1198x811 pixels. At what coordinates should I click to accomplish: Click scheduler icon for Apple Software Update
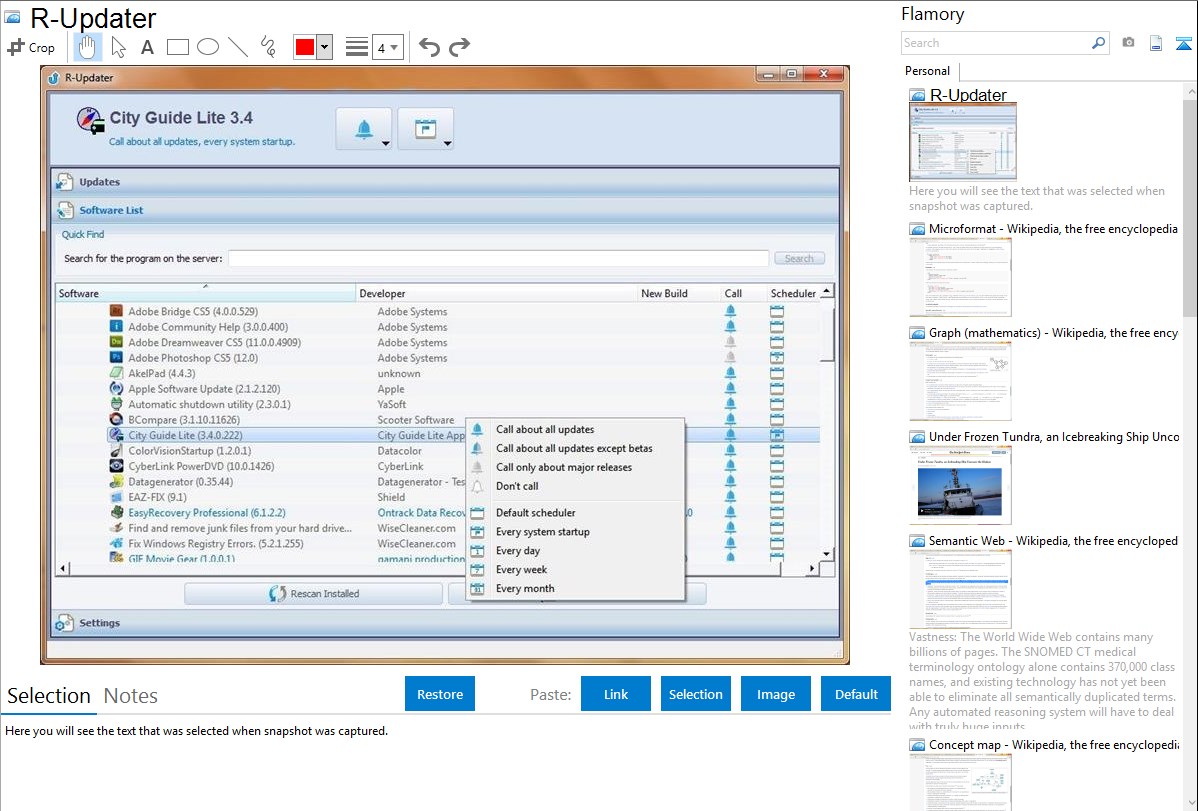[x=777, y=389]
